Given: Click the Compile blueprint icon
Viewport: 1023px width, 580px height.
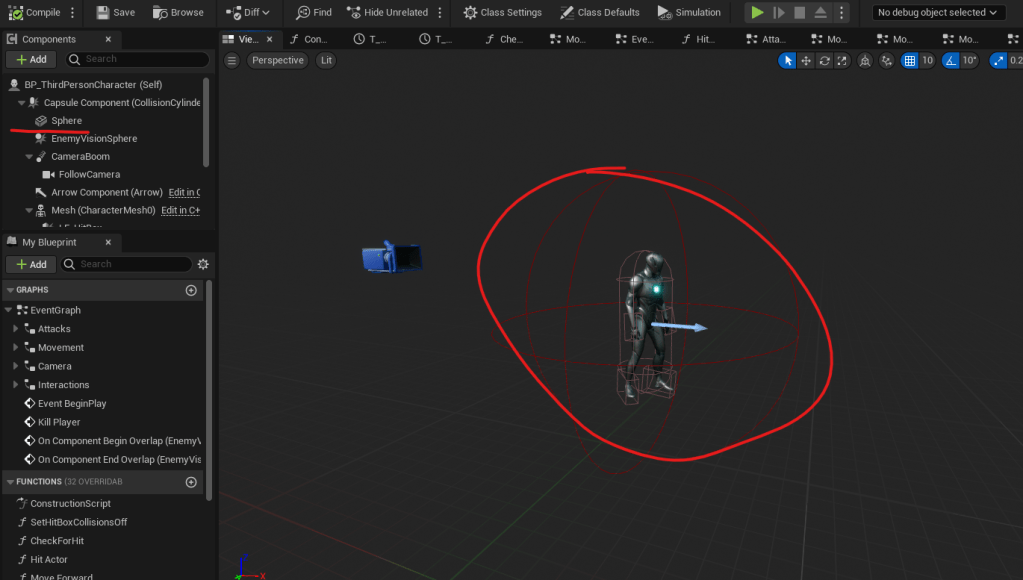Looking at the screenshot, I should (x=14, y=12).
